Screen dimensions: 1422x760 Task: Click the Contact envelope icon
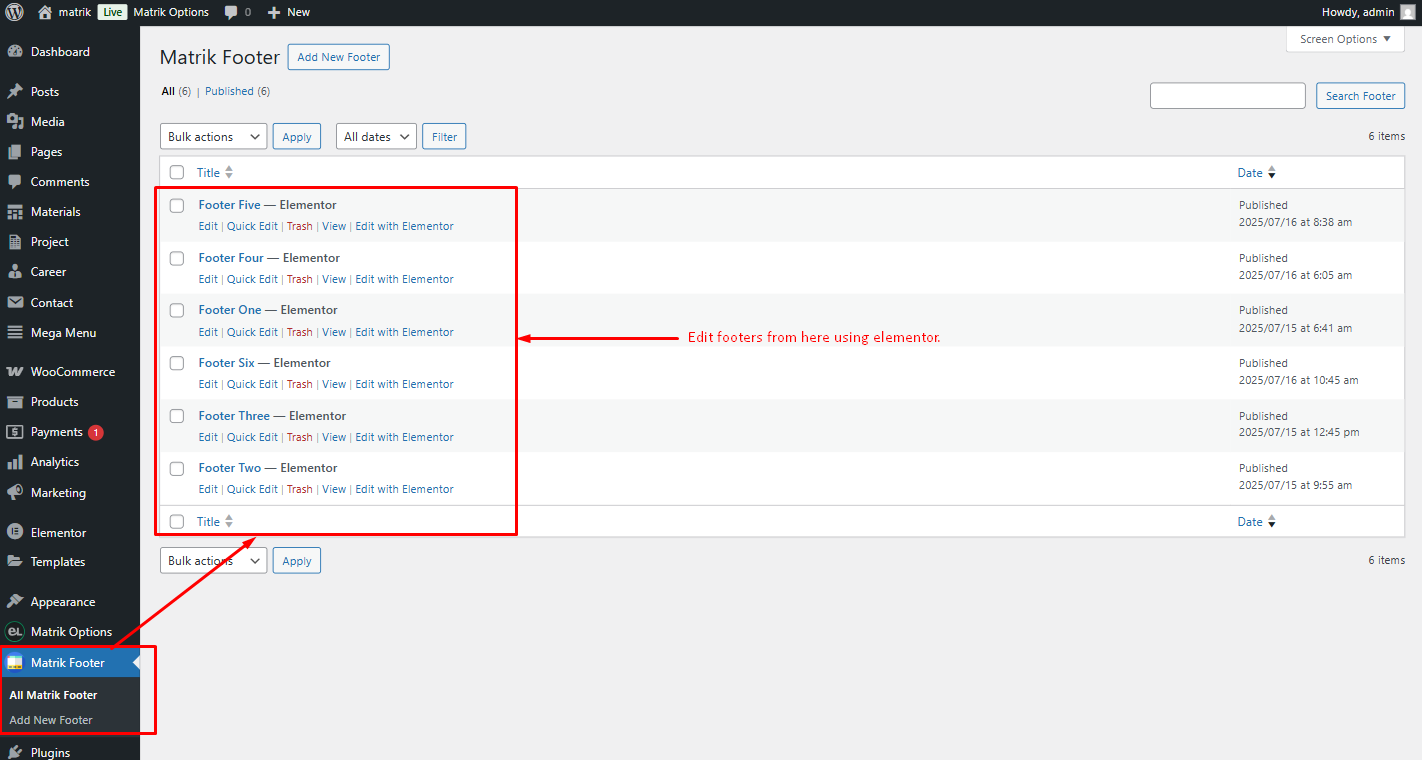tap(15, 303)
